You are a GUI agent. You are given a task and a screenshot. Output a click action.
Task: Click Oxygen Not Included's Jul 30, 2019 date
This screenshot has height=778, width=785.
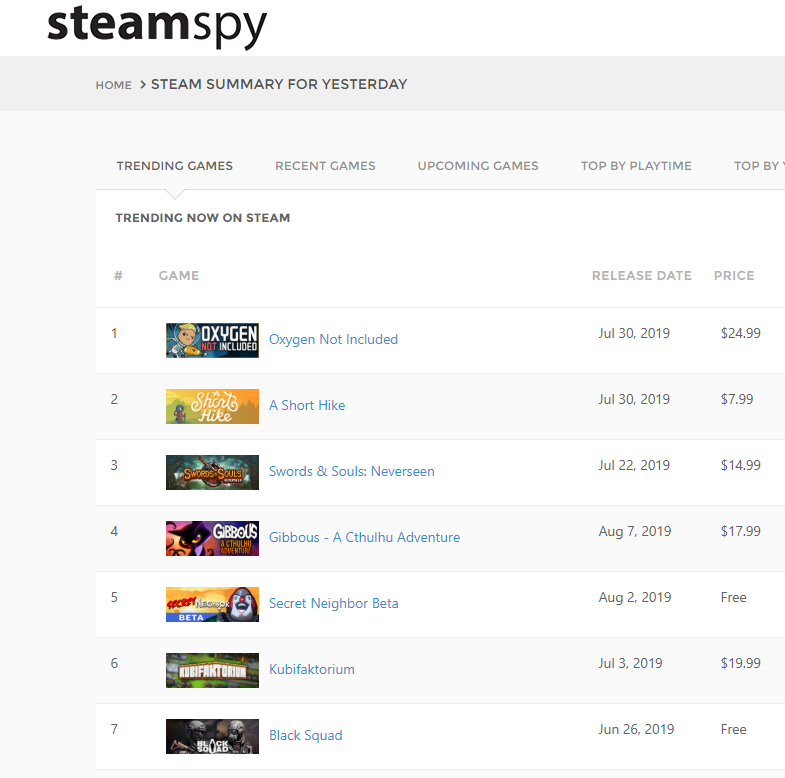[x=634, y=333]
